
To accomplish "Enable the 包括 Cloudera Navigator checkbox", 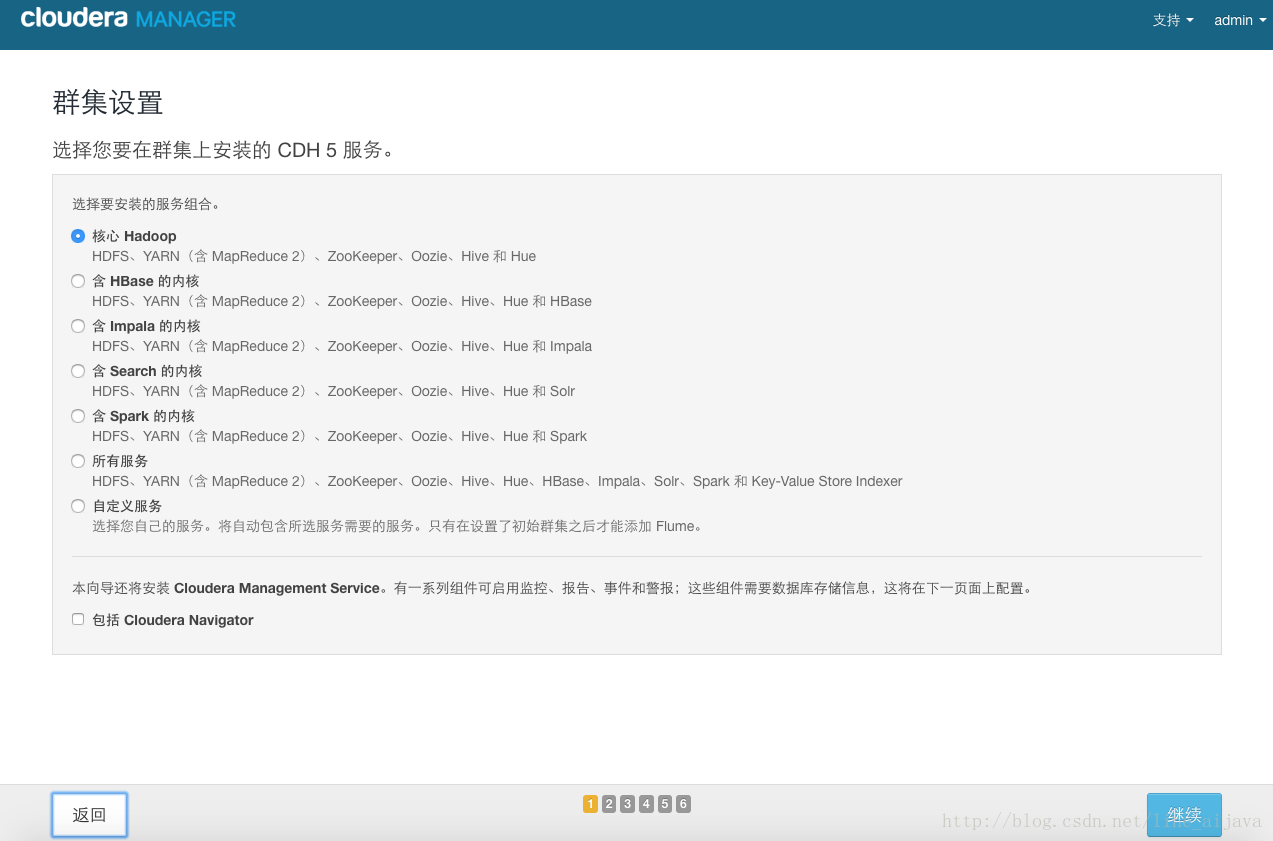I will 78,620.
